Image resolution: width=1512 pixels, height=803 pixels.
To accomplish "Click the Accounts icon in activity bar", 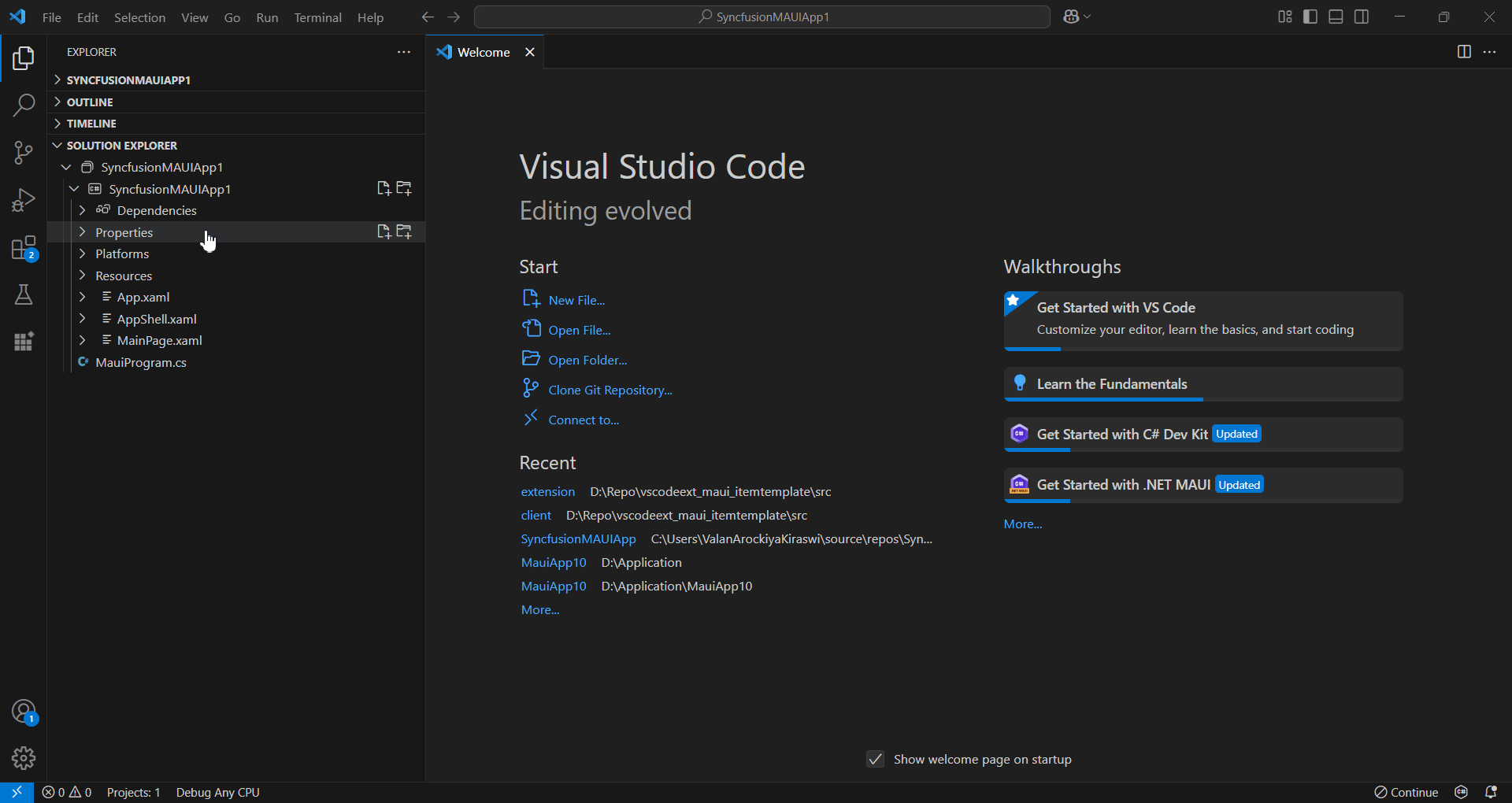I will point(24,712).
